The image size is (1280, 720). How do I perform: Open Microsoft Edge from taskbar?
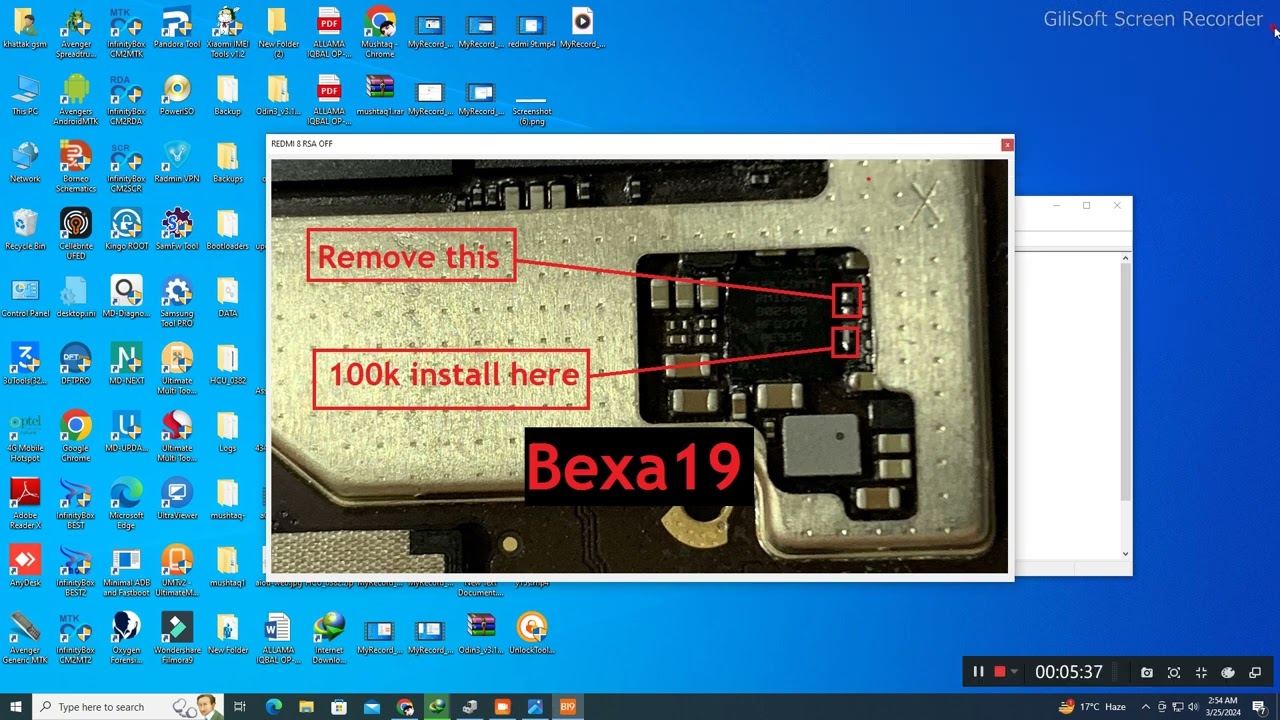click(x=273, y=707)
